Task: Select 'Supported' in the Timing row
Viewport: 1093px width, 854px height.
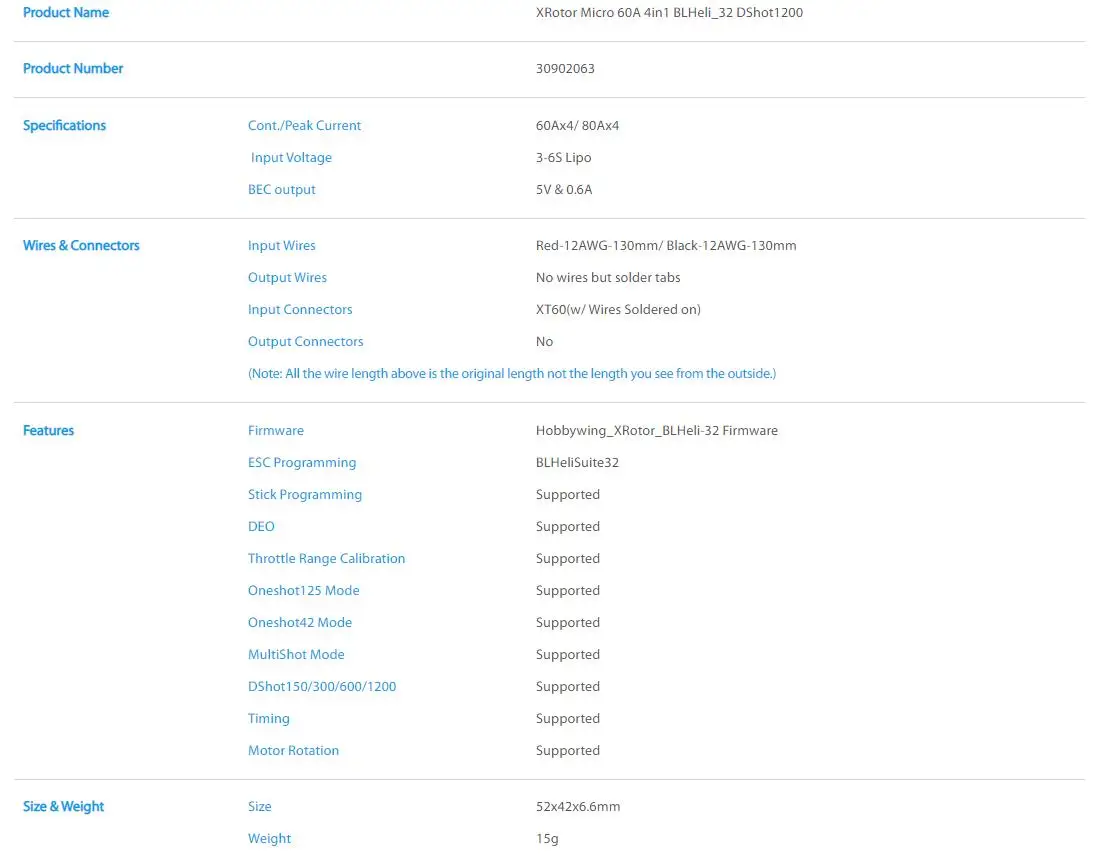Action: tap(567, 719)
